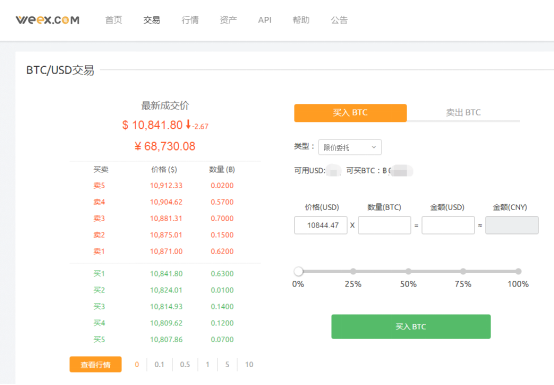
Task: Focus the 金额(USD) input field
Action: [448, 225]
